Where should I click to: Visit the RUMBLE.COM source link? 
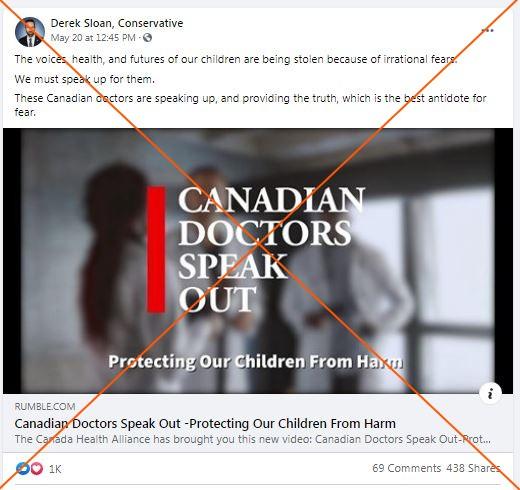click(45, 407)
